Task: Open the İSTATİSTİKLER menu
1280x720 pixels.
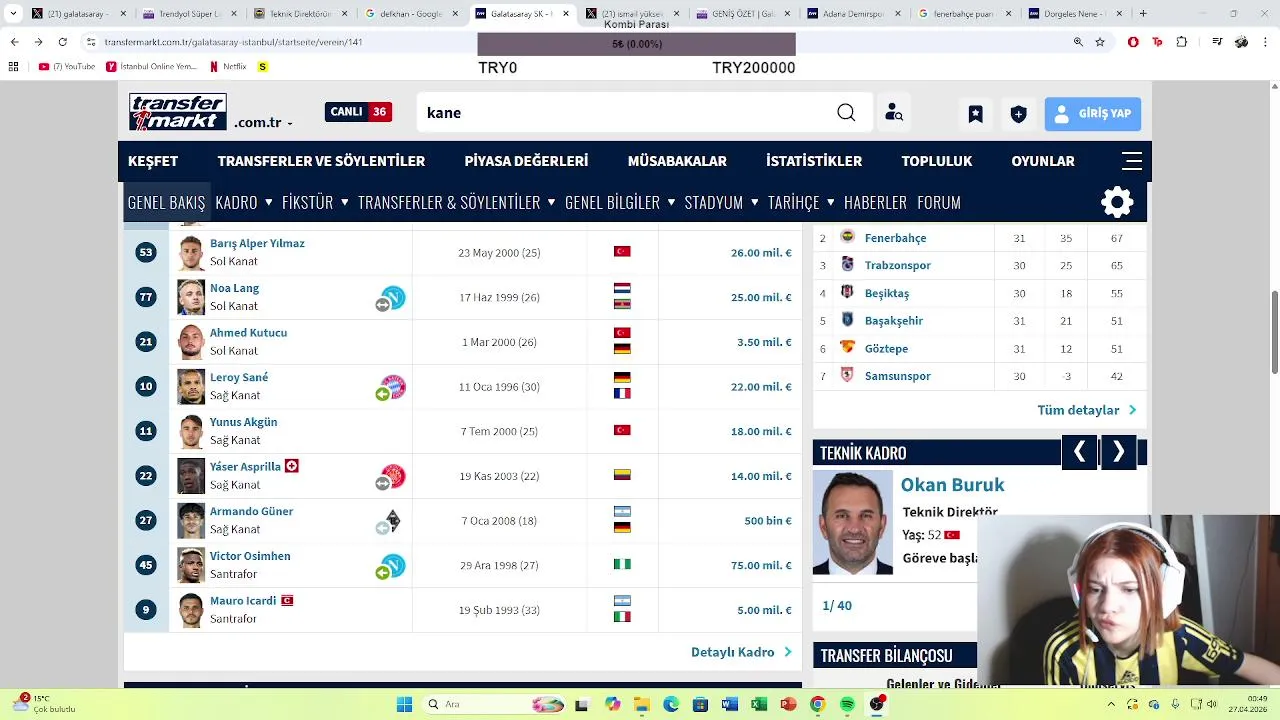Action: point(814,161)
